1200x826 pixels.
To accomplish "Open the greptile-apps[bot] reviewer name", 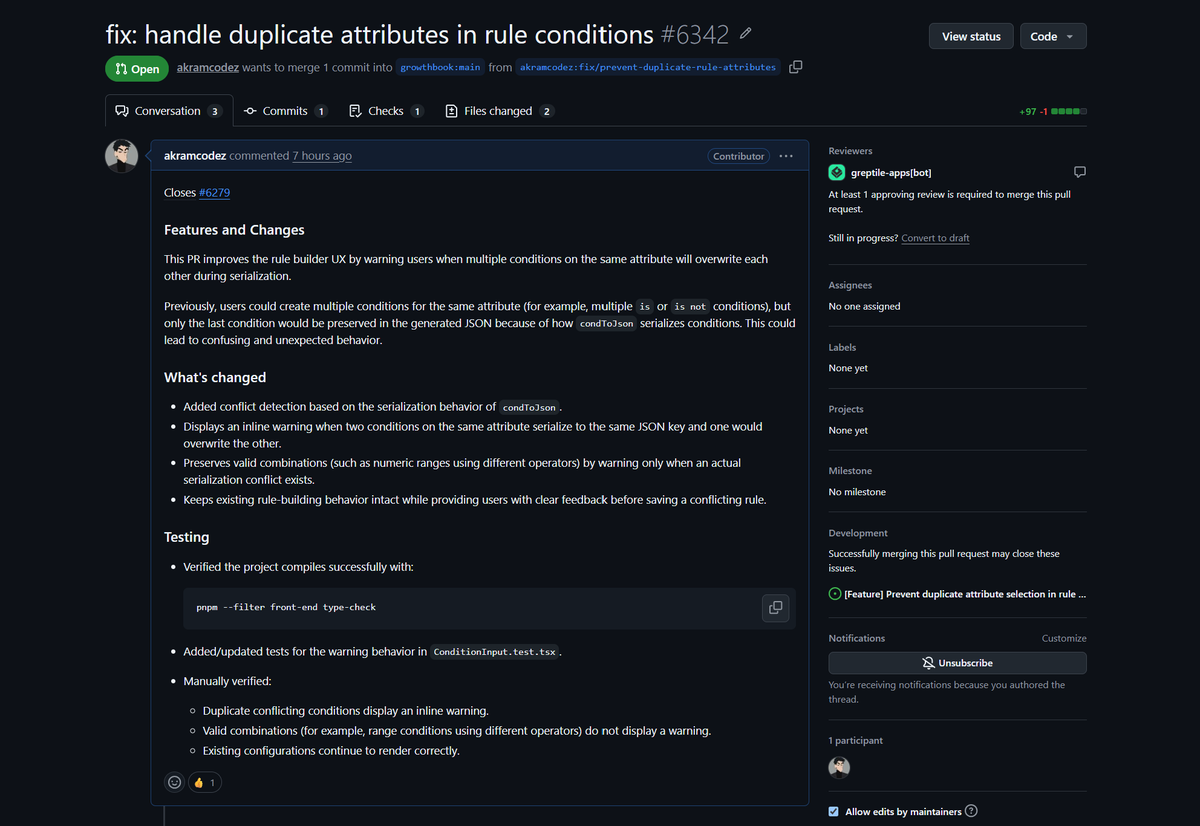I will 891,173.
